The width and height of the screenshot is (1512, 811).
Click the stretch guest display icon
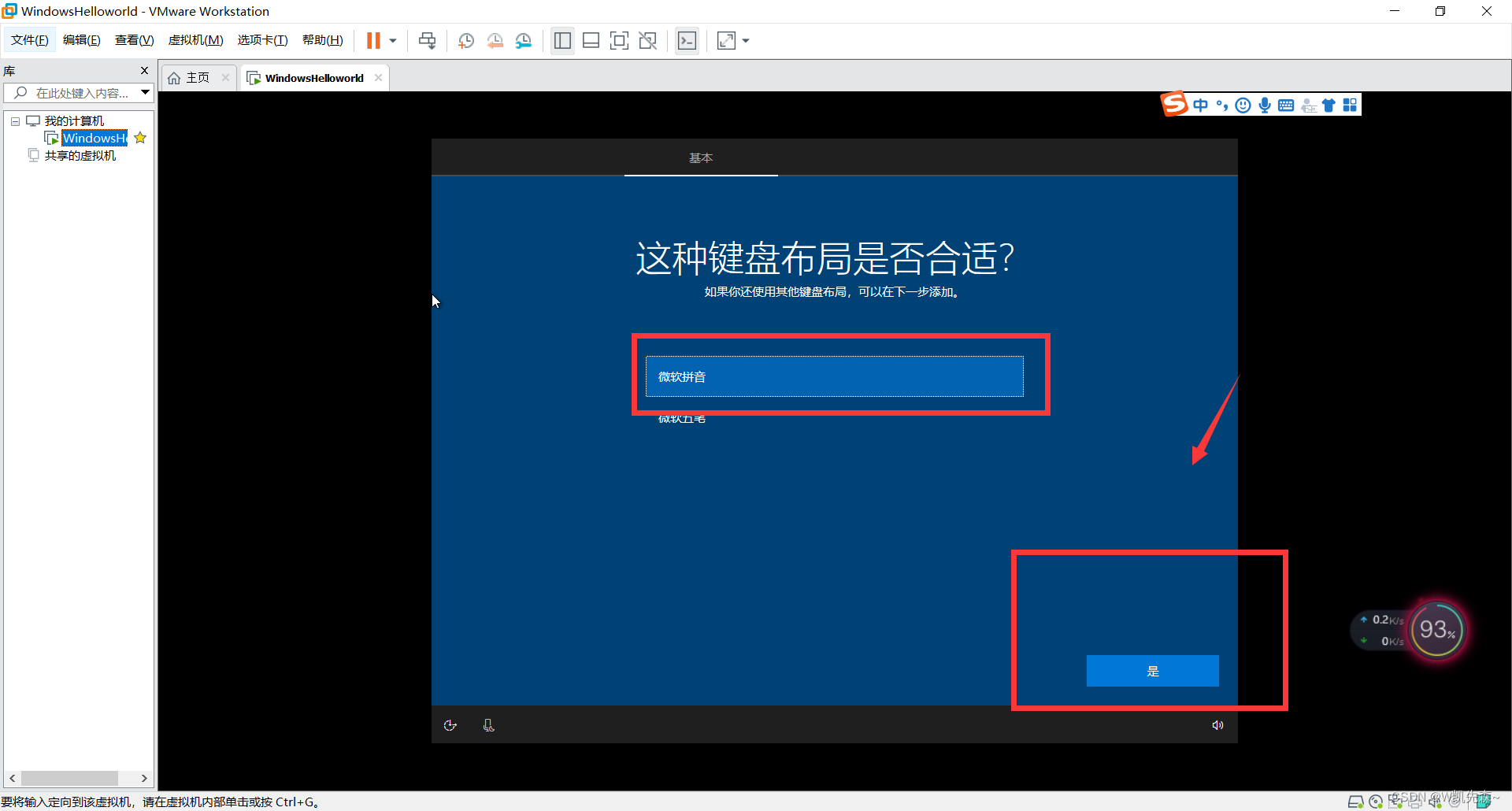pyautogui.click(x=727, y=41)
